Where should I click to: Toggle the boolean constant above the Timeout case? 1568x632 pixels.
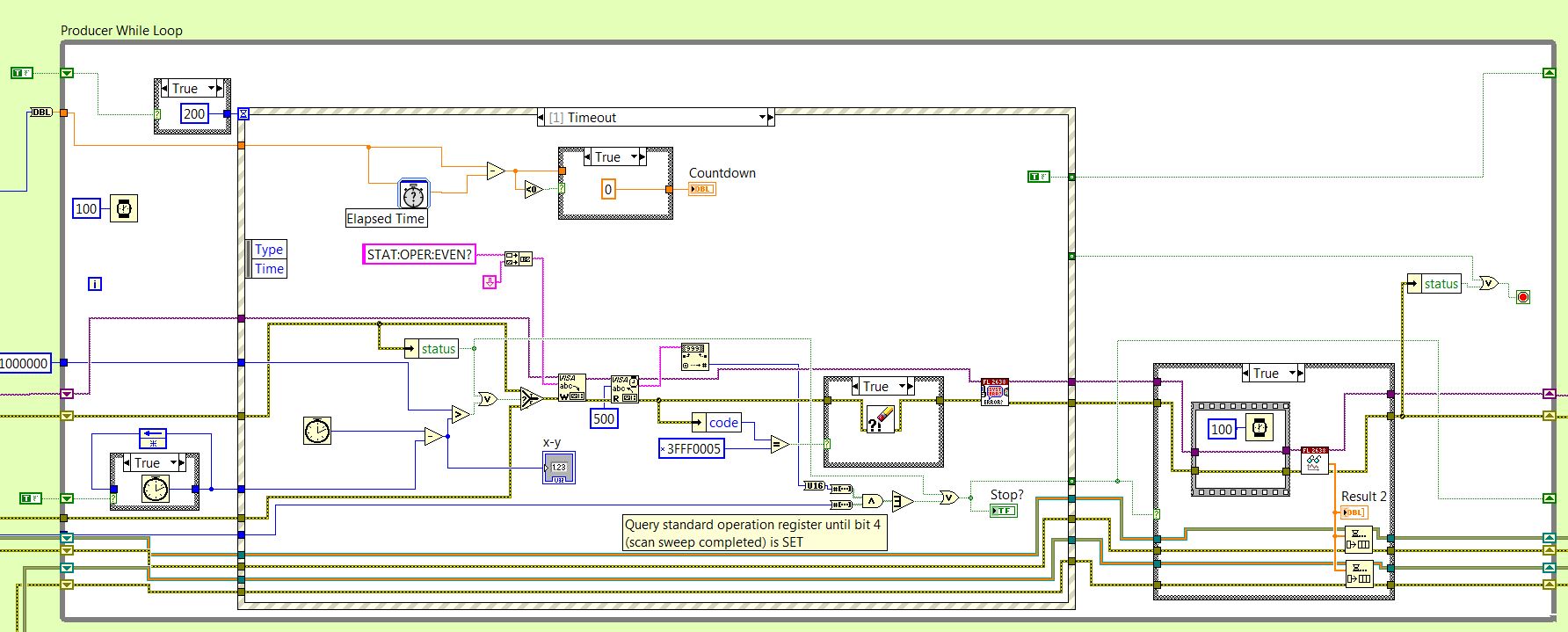(x=1038, y=177)
